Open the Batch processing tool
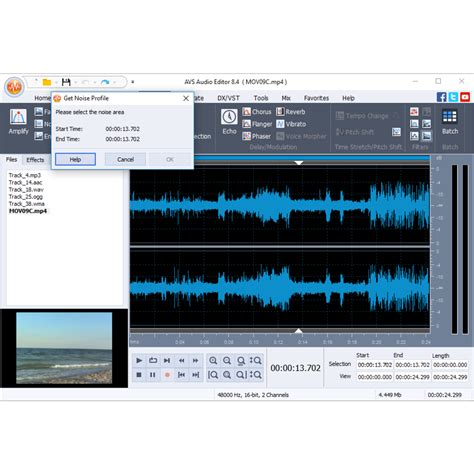Viewport: 474px width, 474px height. pyautogui.click(x=450, y=122)
